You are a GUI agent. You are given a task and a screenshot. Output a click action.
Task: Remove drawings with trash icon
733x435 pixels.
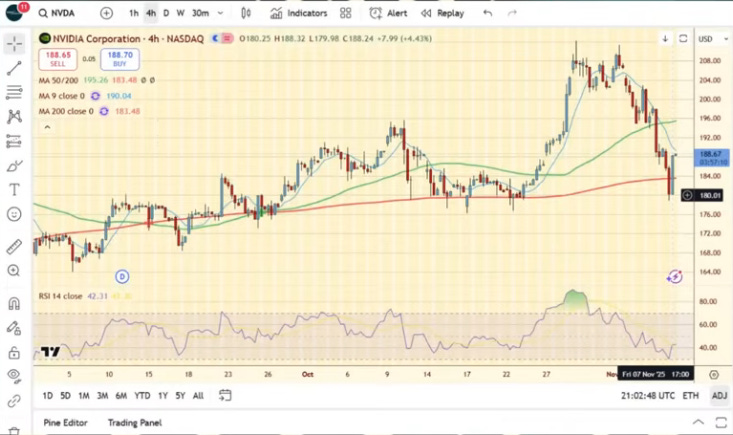14,430
